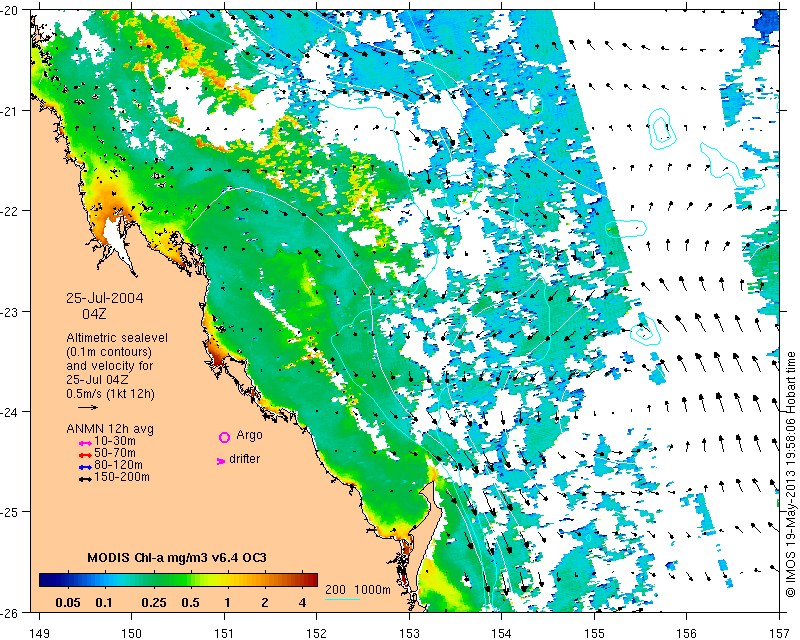Click the '150-200m' depth label
The image size is (800, 640).
(122, 477)
